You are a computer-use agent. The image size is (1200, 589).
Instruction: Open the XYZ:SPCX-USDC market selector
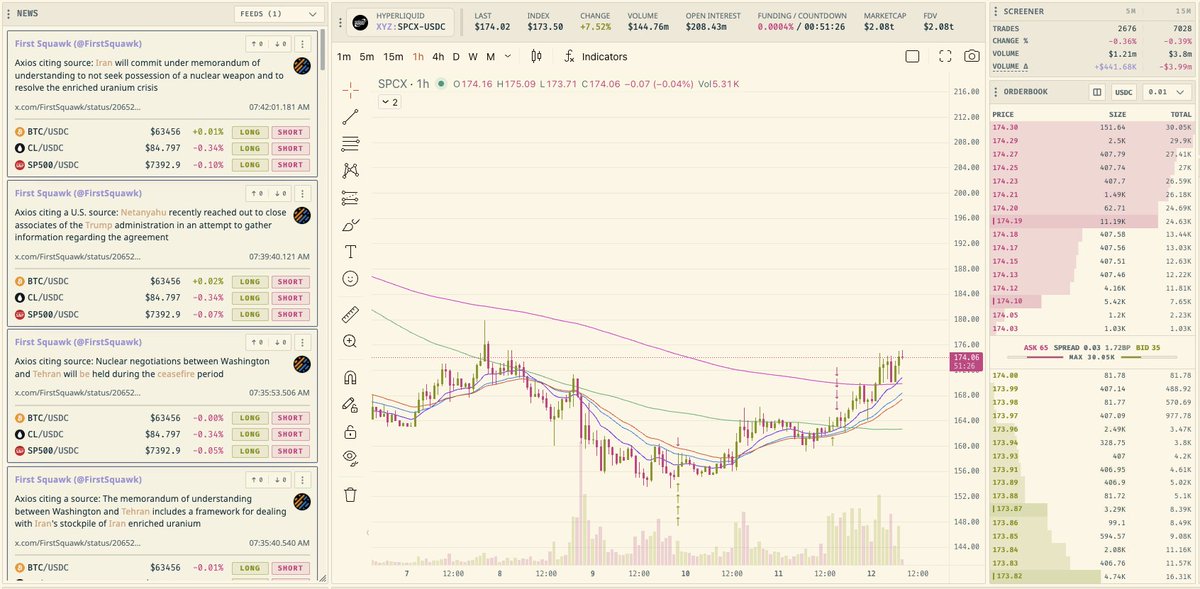[x=398, y=22]
